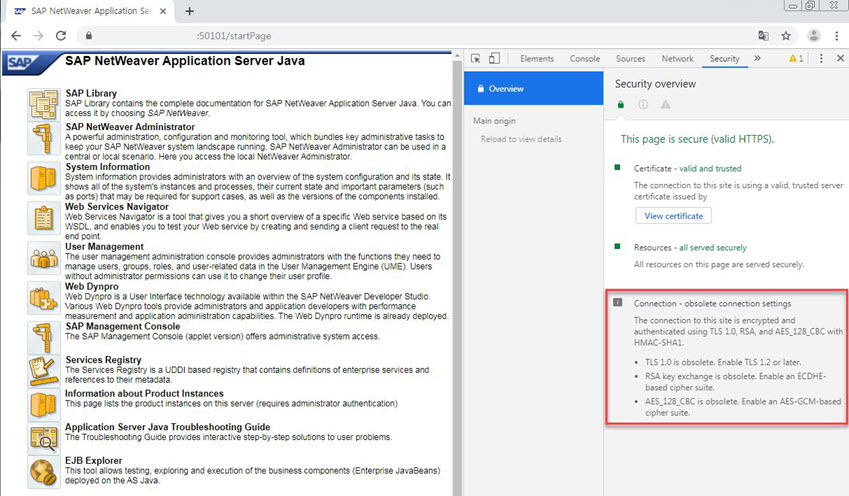This screenshot has height=496, width=849.
Task: Select the Security tab
Action: pos(724,58)
